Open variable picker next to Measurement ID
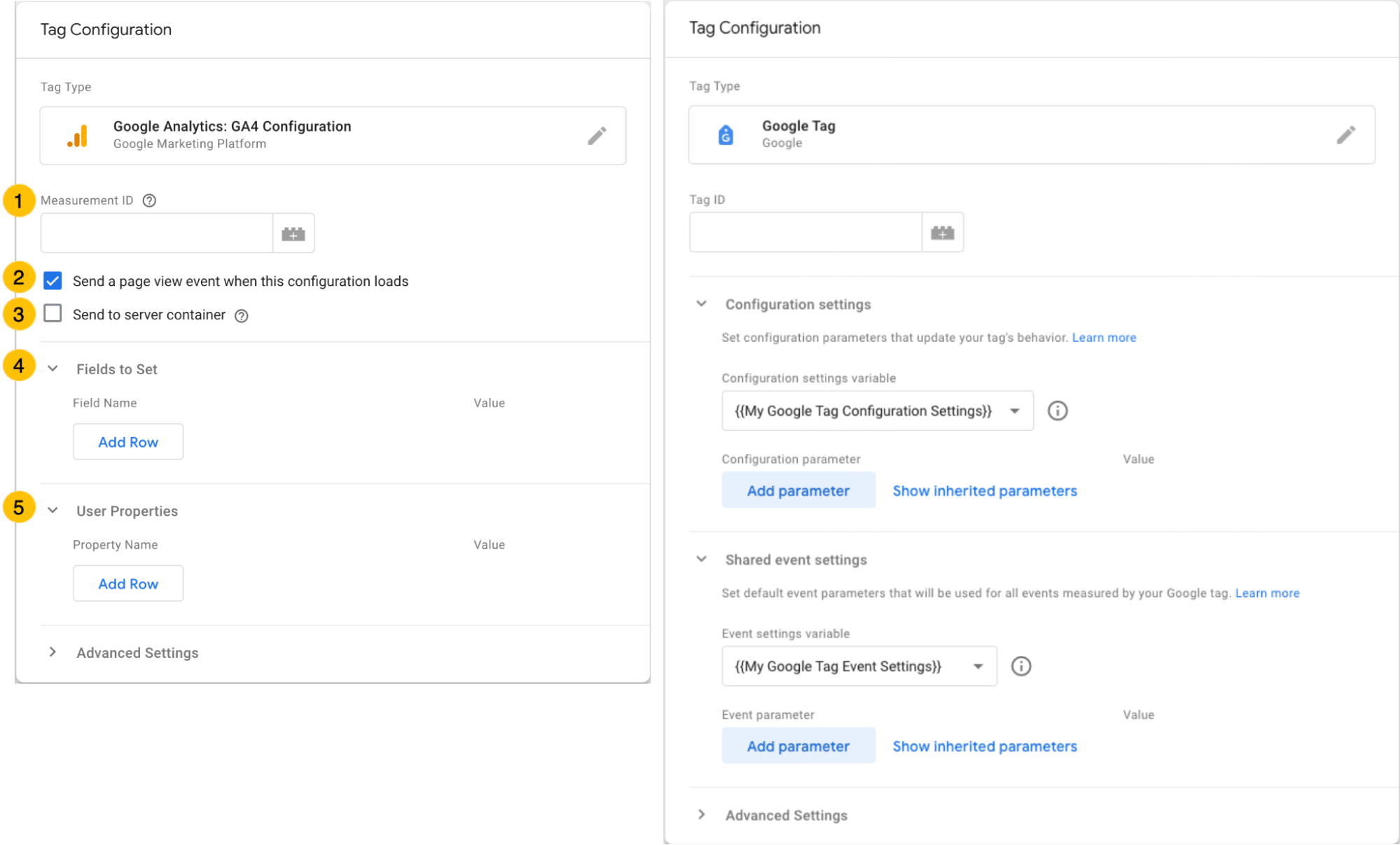Screen dimensions: 1400x845 293,233
